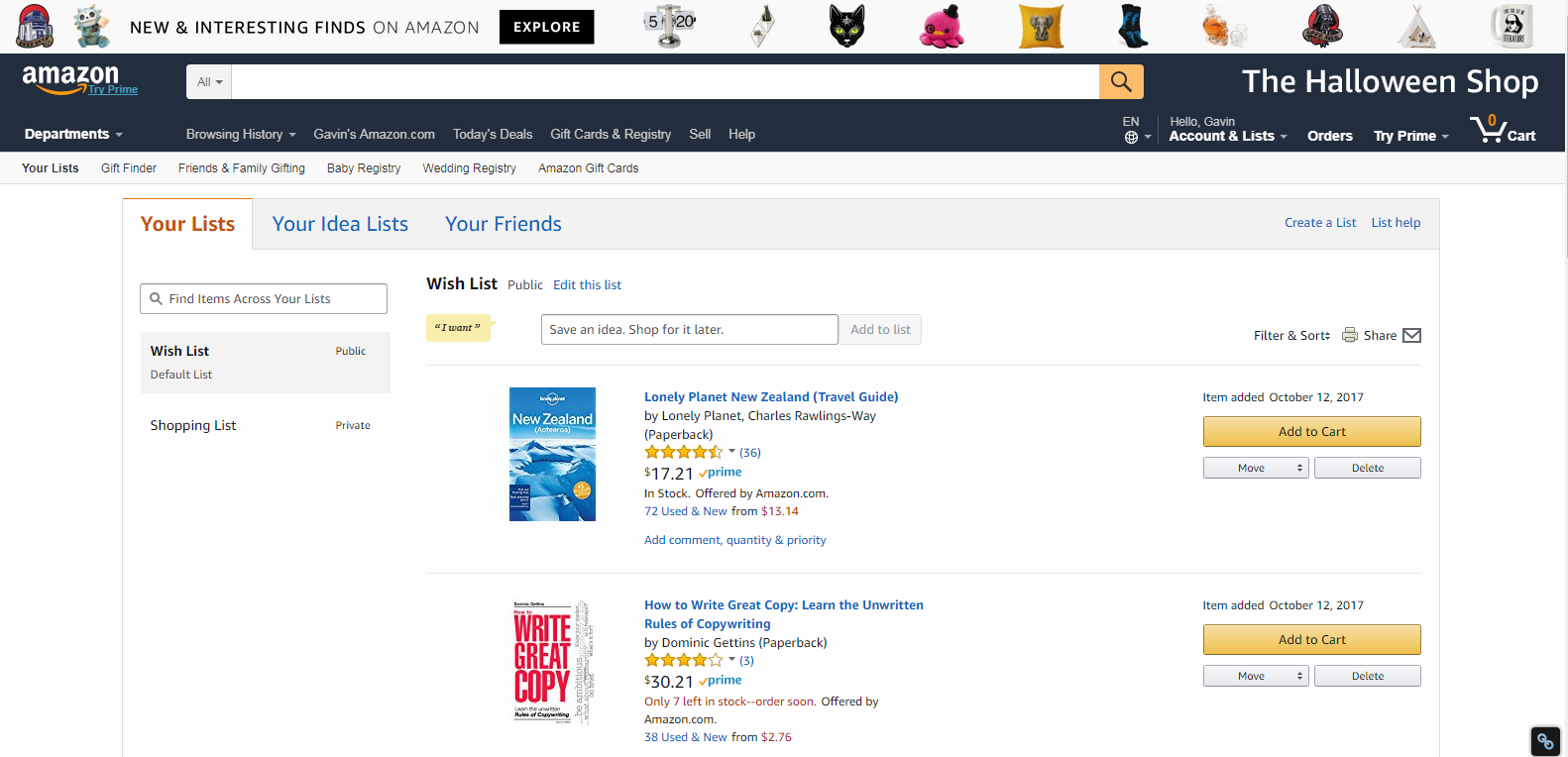Add Lonely Planet New Zealand to cart
The image size is (1568, 757).
[1311, 431]
